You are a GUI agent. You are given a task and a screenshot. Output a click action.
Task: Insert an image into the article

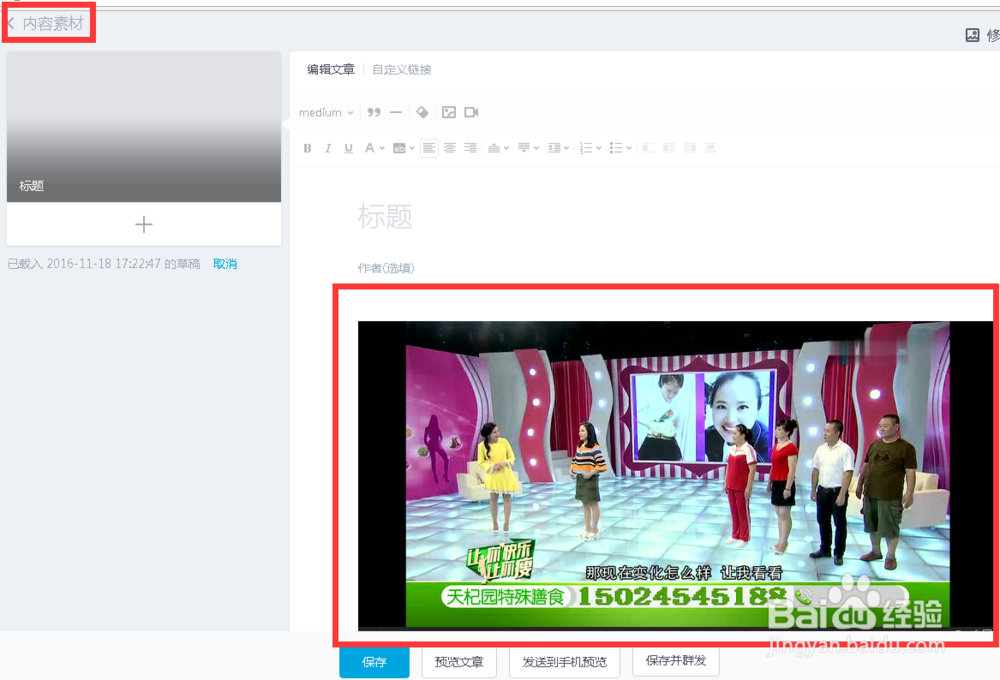(x=449, y=112)
